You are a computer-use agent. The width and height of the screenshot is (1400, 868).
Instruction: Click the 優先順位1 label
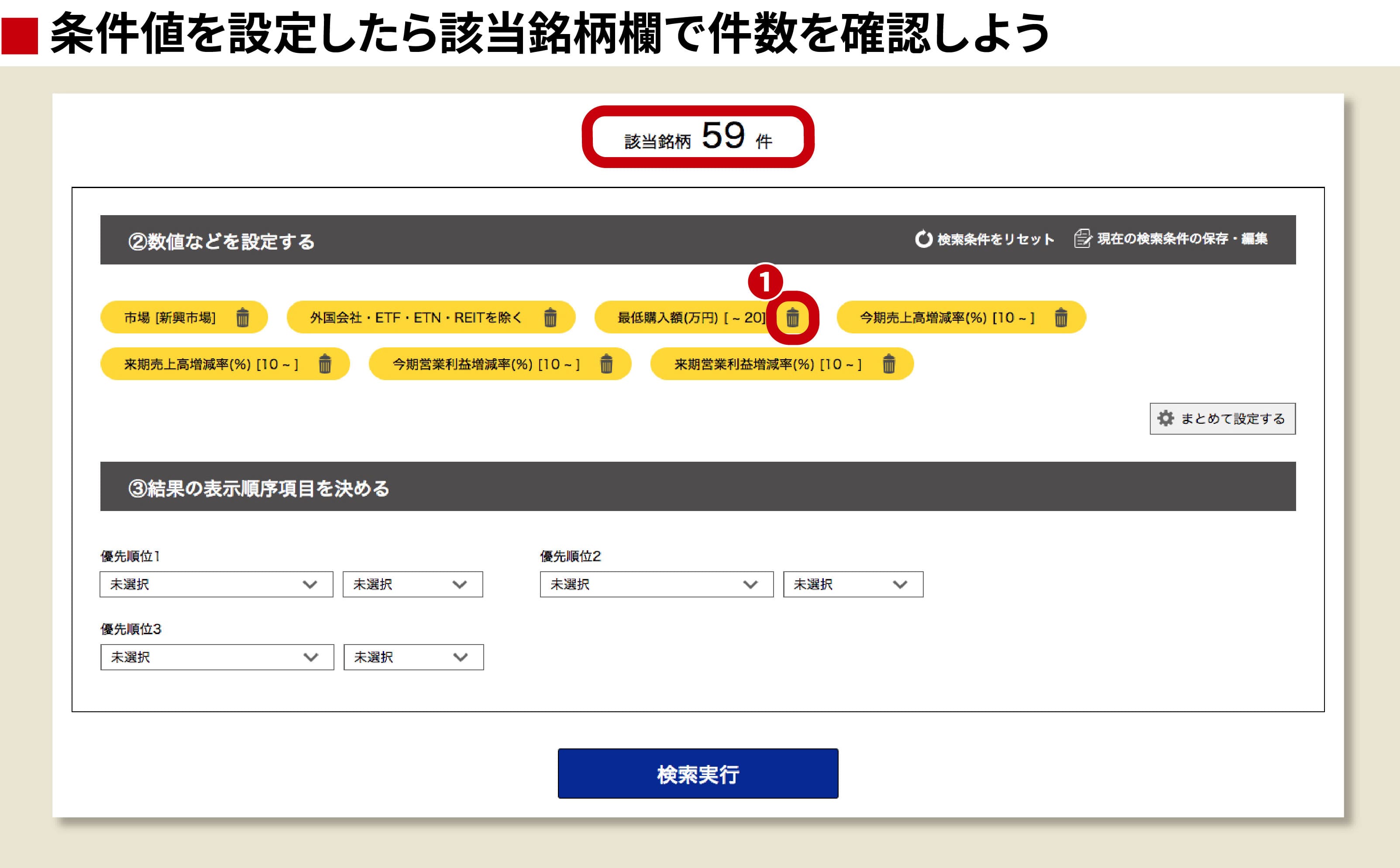tap(130, 556)
